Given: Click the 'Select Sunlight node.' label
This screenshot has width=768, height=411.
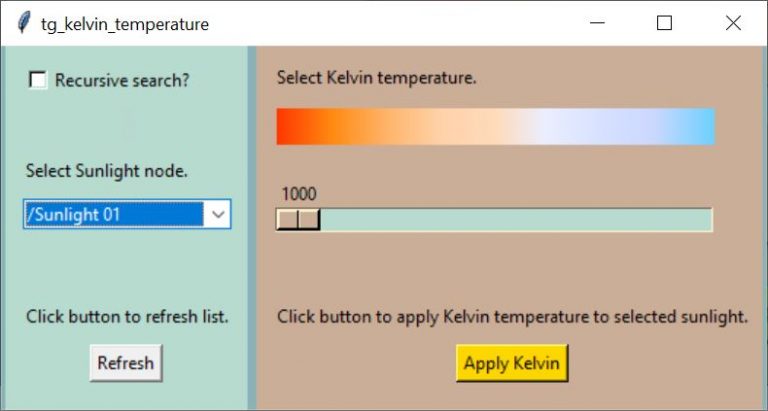Looking at the screenshot, I should pyautogui.click(x=107, y=171).
